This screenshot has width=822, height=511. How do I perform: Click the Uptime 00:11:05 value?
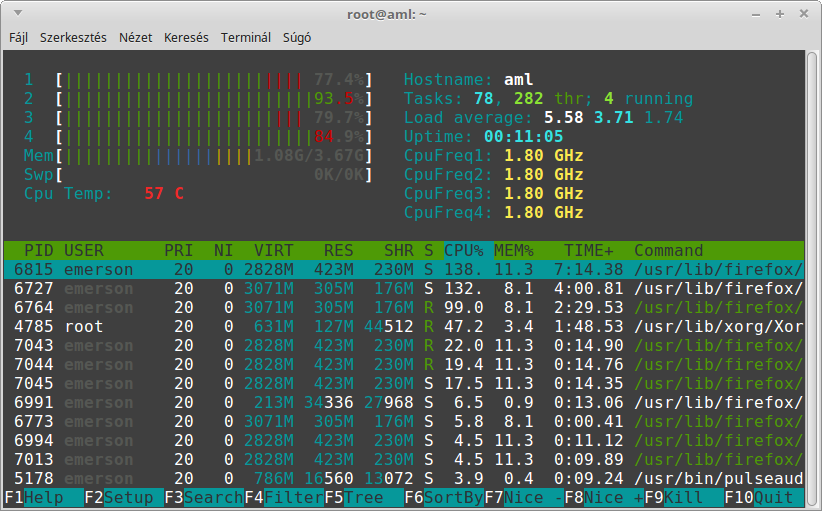pyautogui.click(x=523, y=137)
